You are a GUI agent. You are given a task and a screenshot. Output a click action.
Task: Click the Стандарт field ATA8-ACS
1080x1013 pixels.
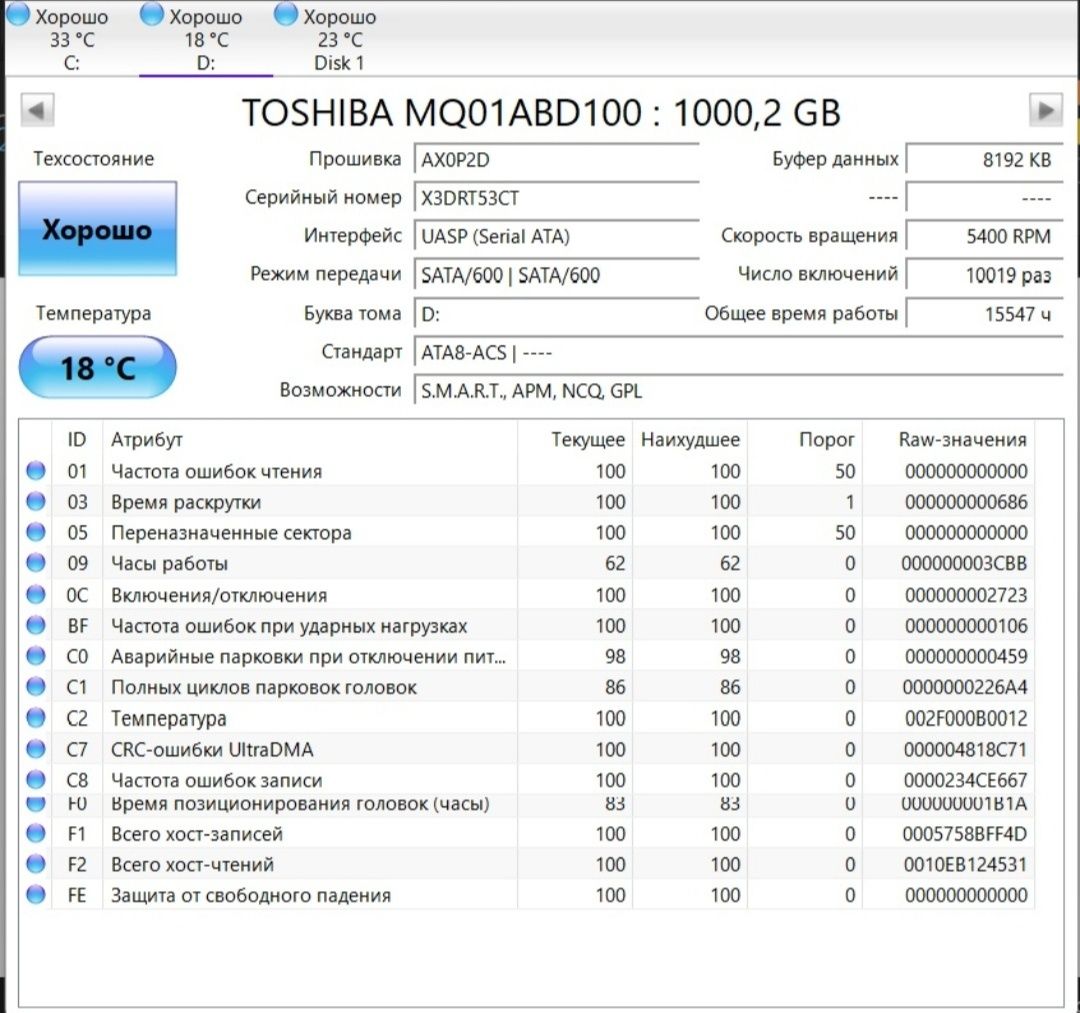(x=738, y=353)
